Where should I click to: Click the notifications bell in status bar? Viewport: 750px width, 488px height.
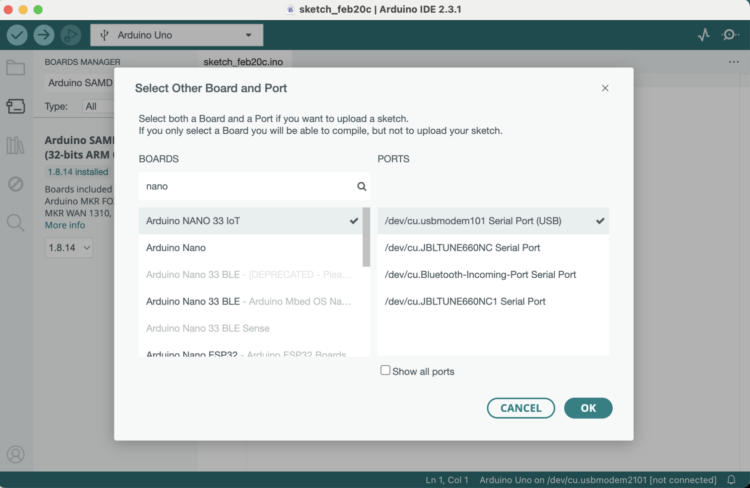click(731, 480)
